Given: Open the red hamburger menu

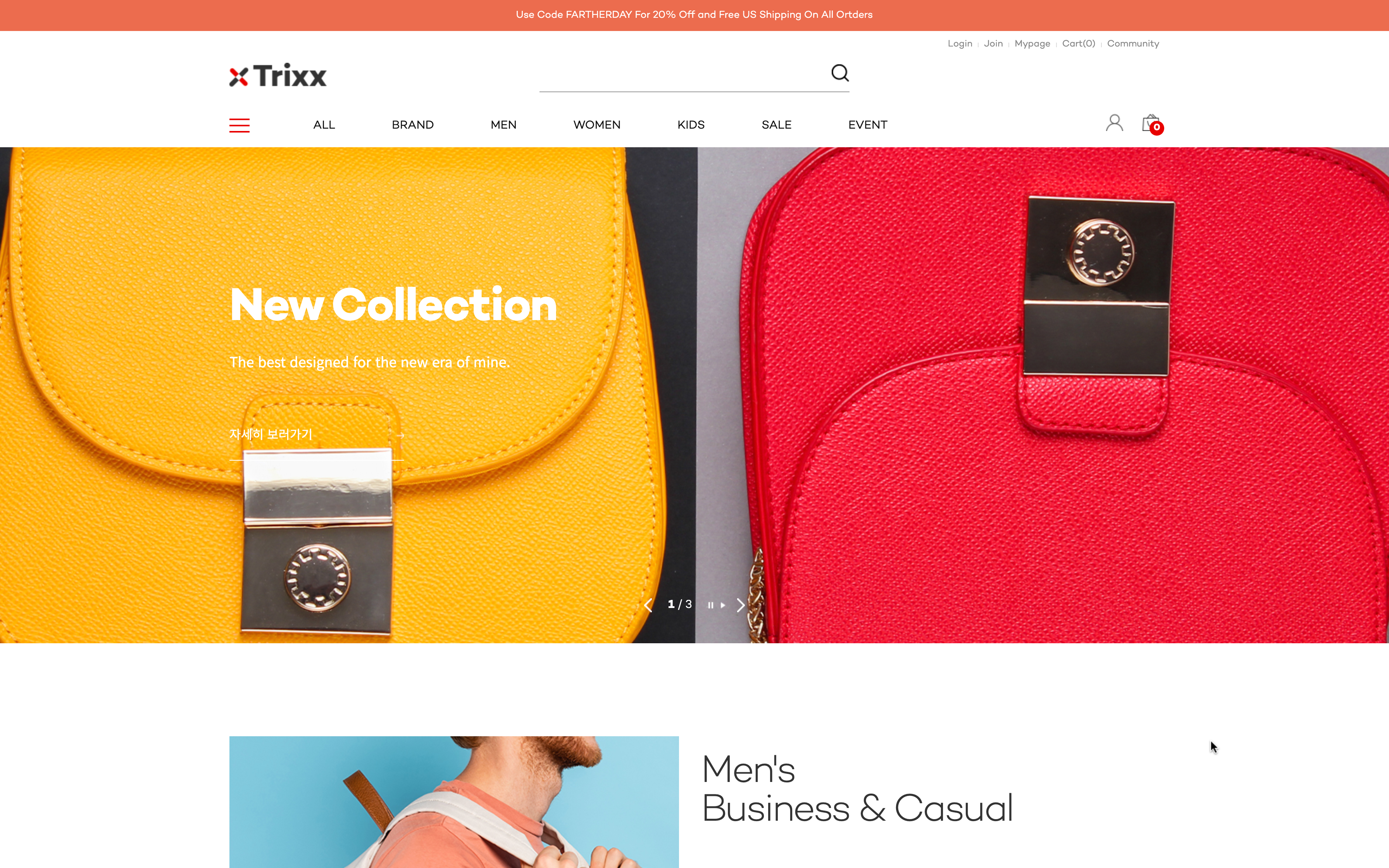Looking at the screenshot, I should 240,125.
